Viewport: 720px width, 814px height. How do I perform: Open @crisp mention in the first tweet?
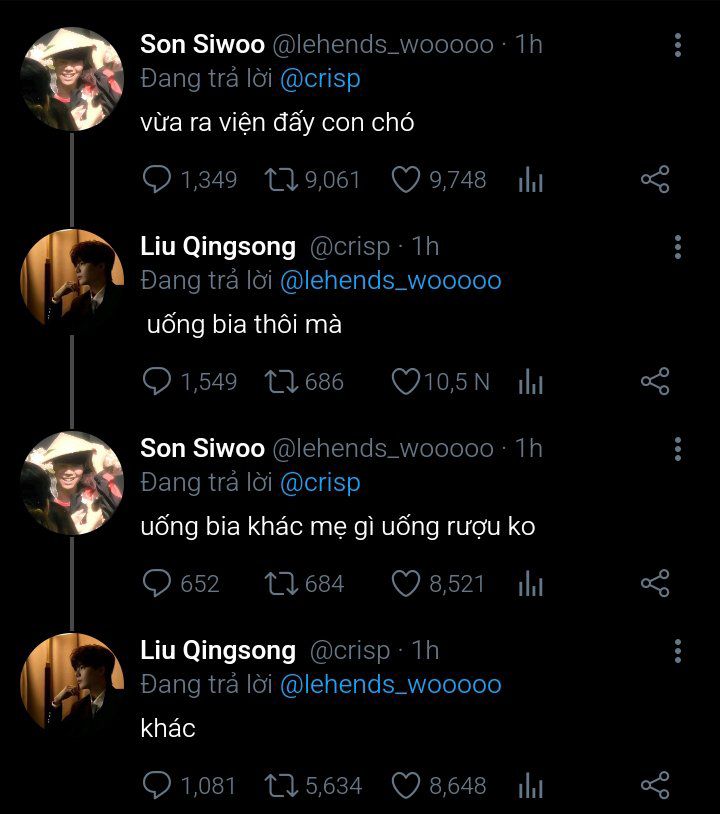click(x=320, y=79)
